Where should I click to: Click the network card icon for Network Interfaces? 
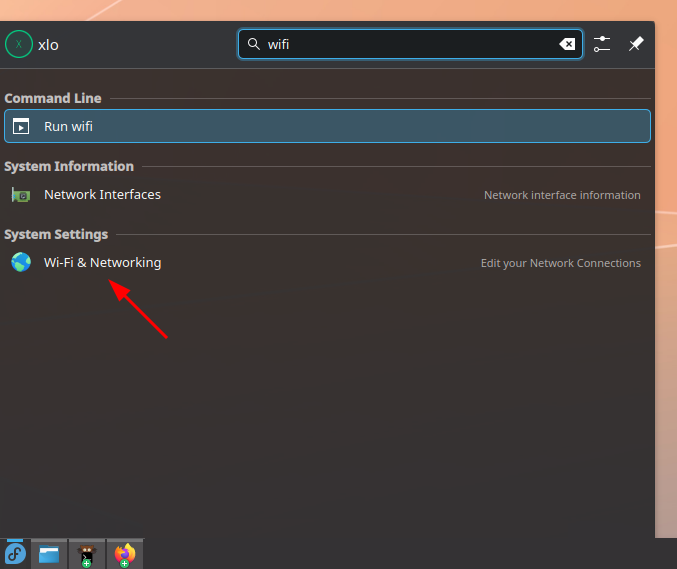click(x=21, y=195)
